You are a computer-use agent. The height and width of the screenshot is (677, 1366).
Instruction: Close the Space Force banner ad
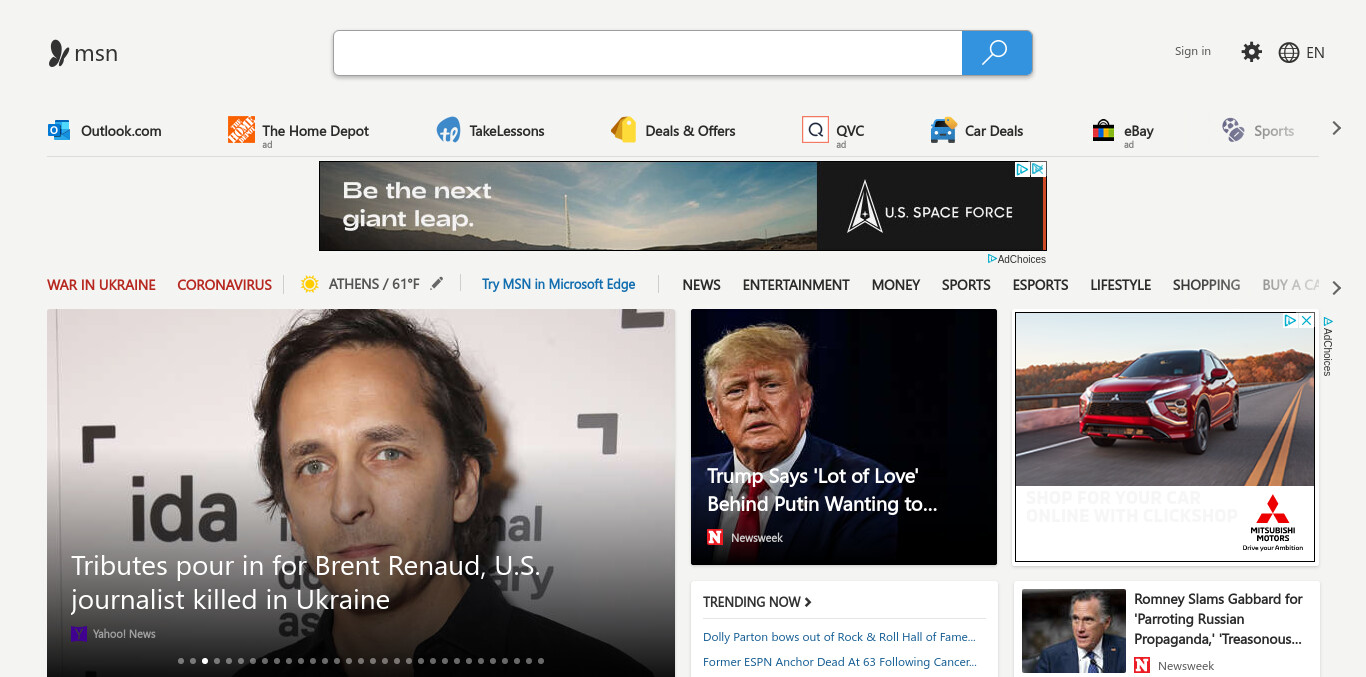(x=1038, y=170)
